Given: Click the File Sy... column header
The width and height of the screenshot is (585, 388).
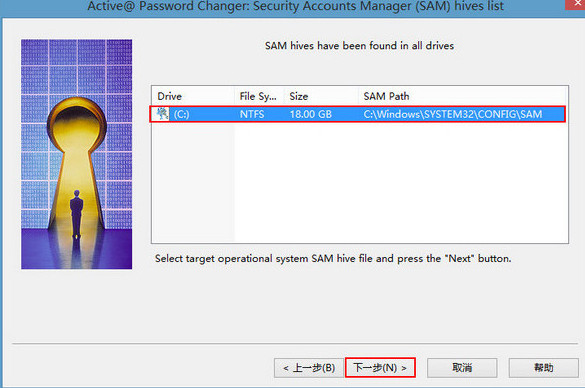Looking at the screenshot, I should click(259, 96).
